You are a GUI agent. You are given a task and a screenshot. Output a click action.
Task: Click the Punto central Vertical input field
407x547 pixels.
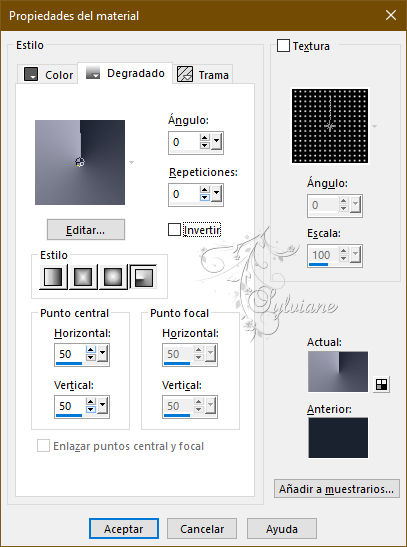point(70,406)
